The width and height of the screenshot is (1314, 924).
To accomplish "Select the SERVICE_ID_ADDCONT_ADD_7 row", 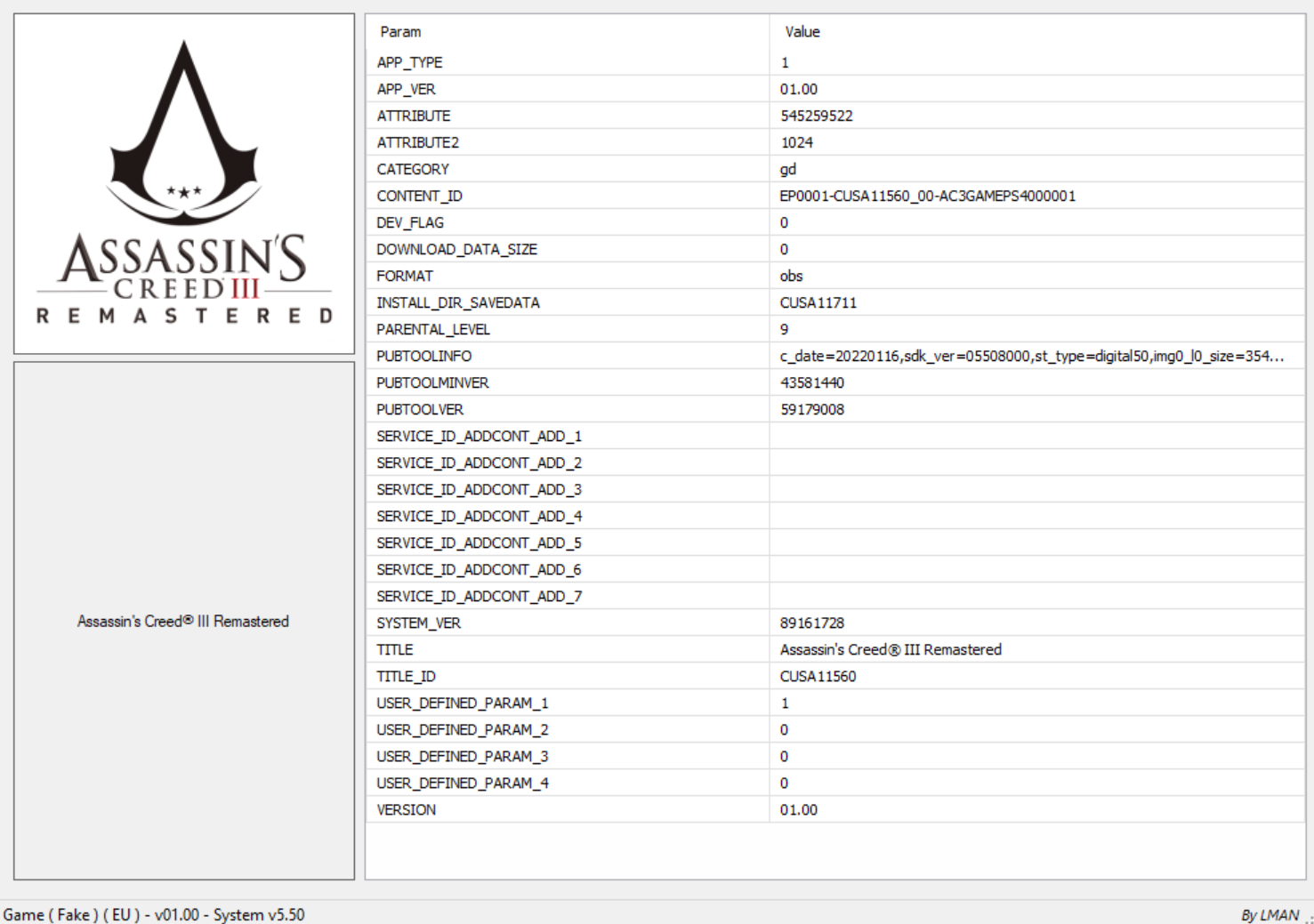I will click(479, 596).
